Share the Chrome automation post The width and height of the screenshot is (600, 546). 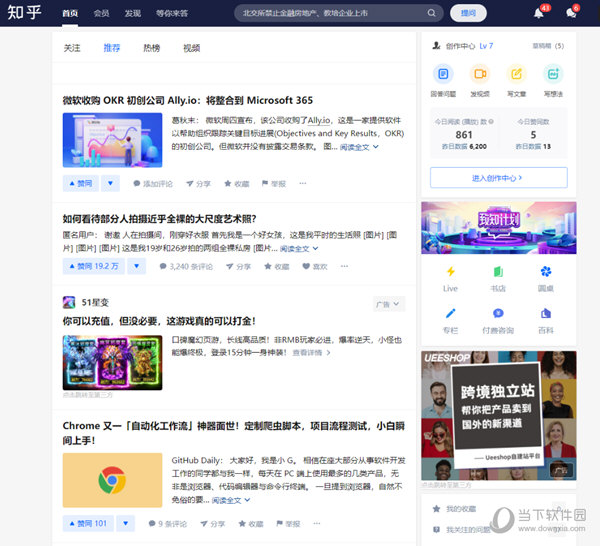(x=212, y=523)
